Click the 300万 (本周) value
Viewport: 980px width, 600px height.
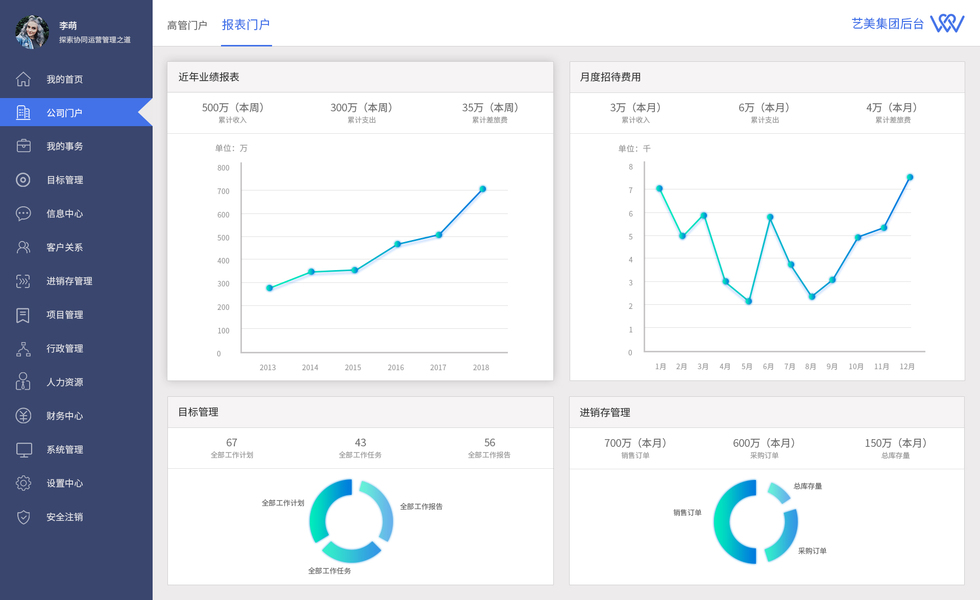(361, 108)
